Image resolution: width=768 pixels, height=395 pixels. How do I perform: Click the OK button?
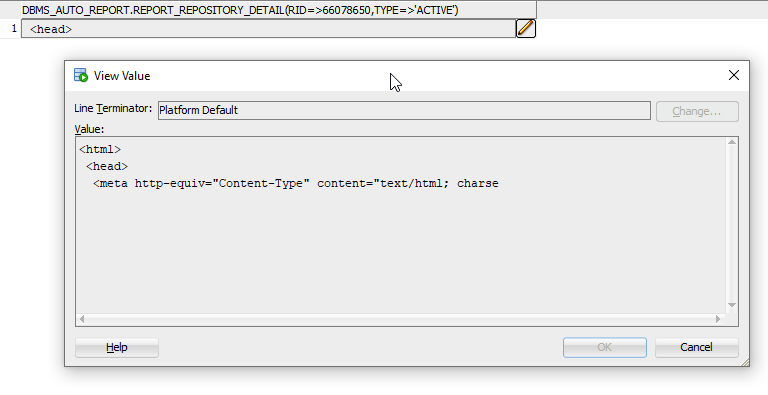604,347
